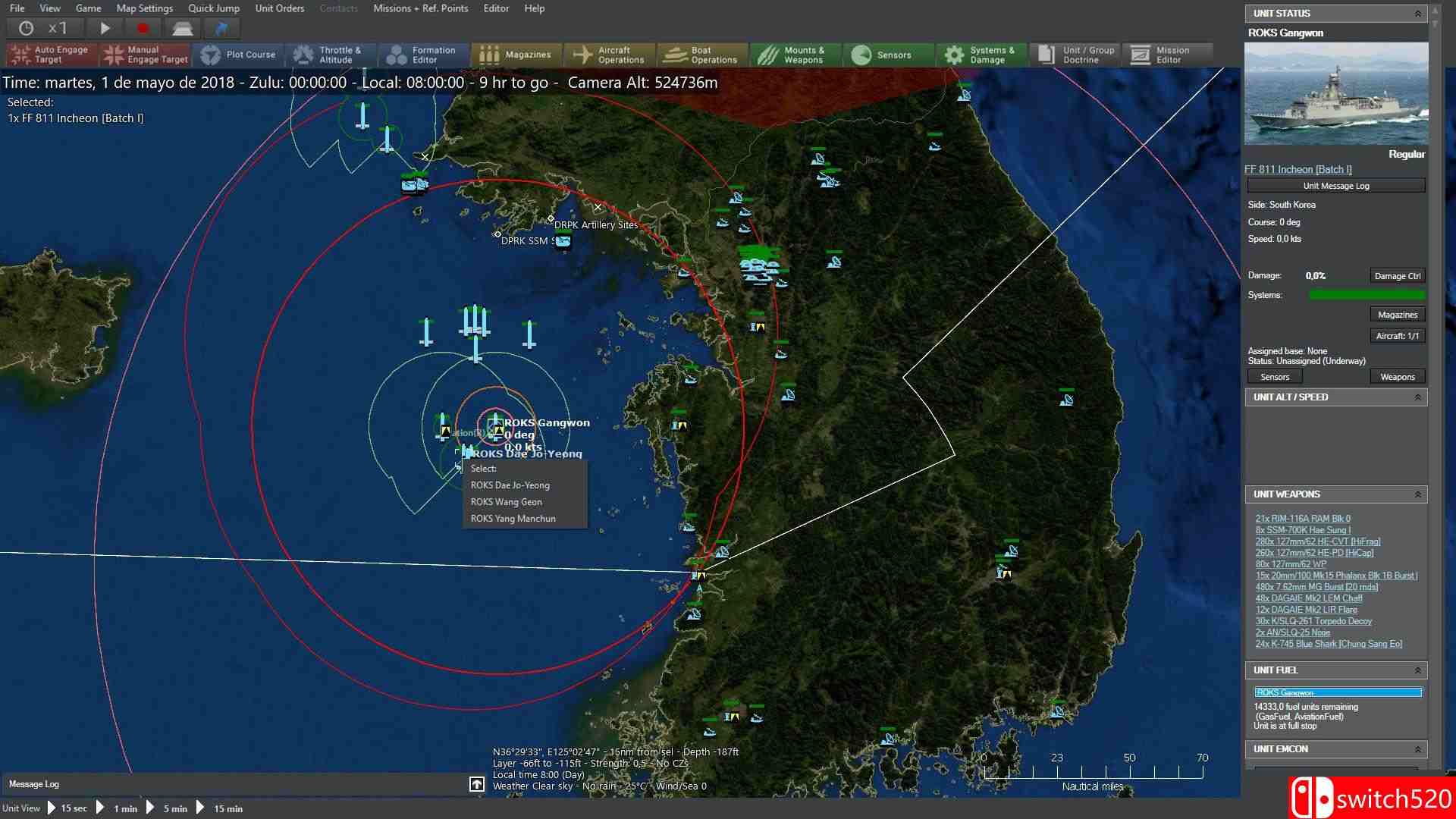
Task: Open the Magazines panel
Action: click(516, 54)
